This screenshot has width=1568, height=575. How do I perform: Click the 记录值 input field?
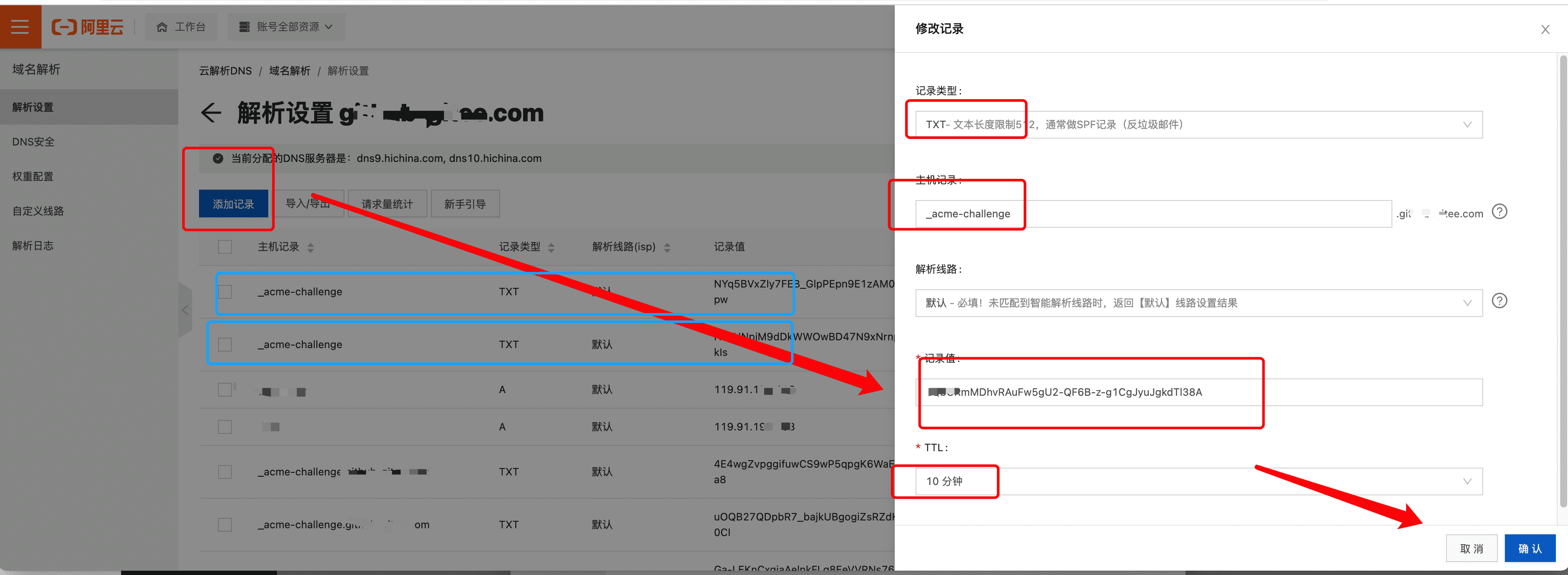pos(1198,392)
